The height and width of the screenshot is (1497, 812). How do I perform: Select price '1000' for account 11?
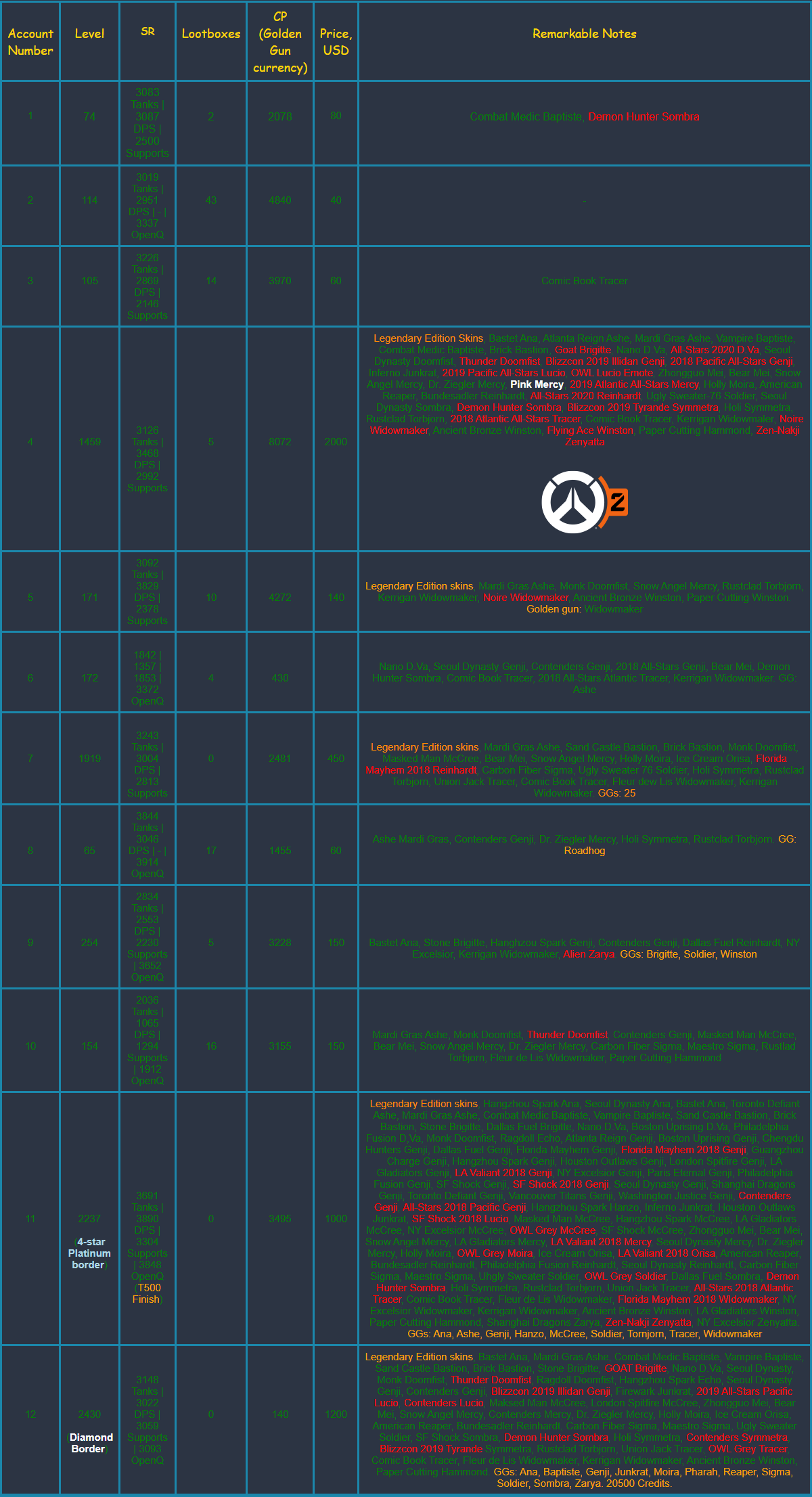click(x=336, y=1219)
